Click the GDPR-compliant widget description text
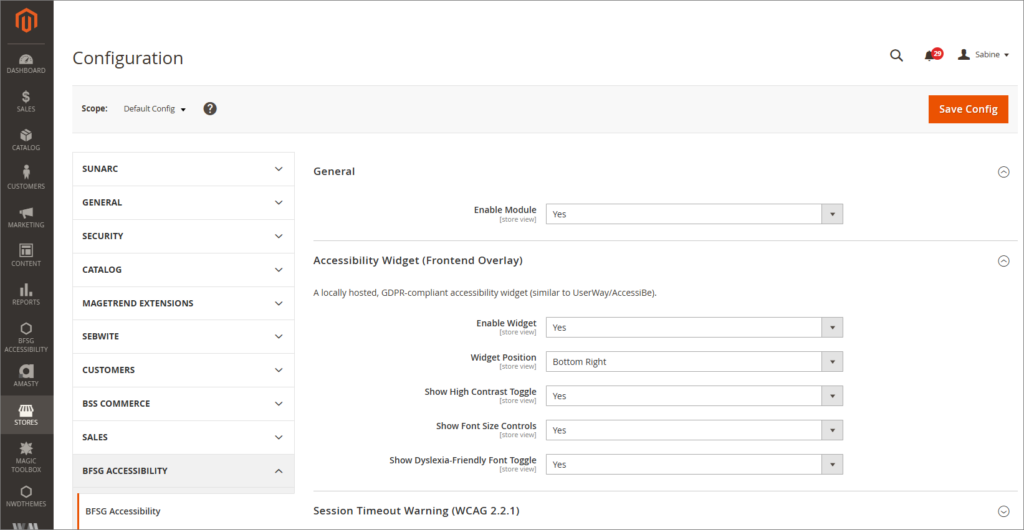1024x530 pixels. 485,293
